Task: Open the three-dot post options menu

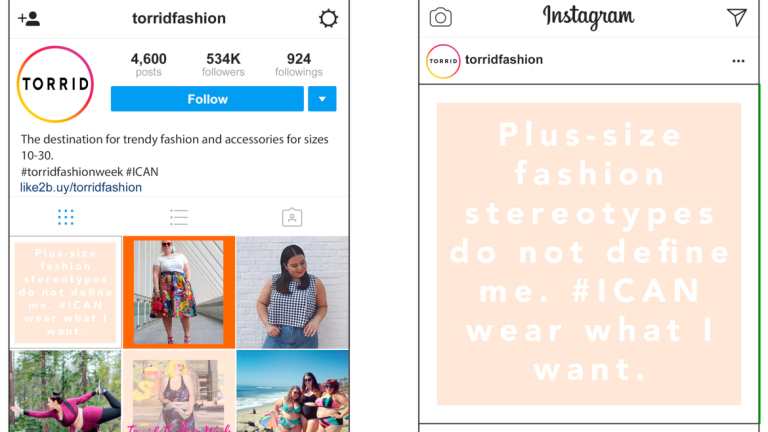Action: point(738,61)
